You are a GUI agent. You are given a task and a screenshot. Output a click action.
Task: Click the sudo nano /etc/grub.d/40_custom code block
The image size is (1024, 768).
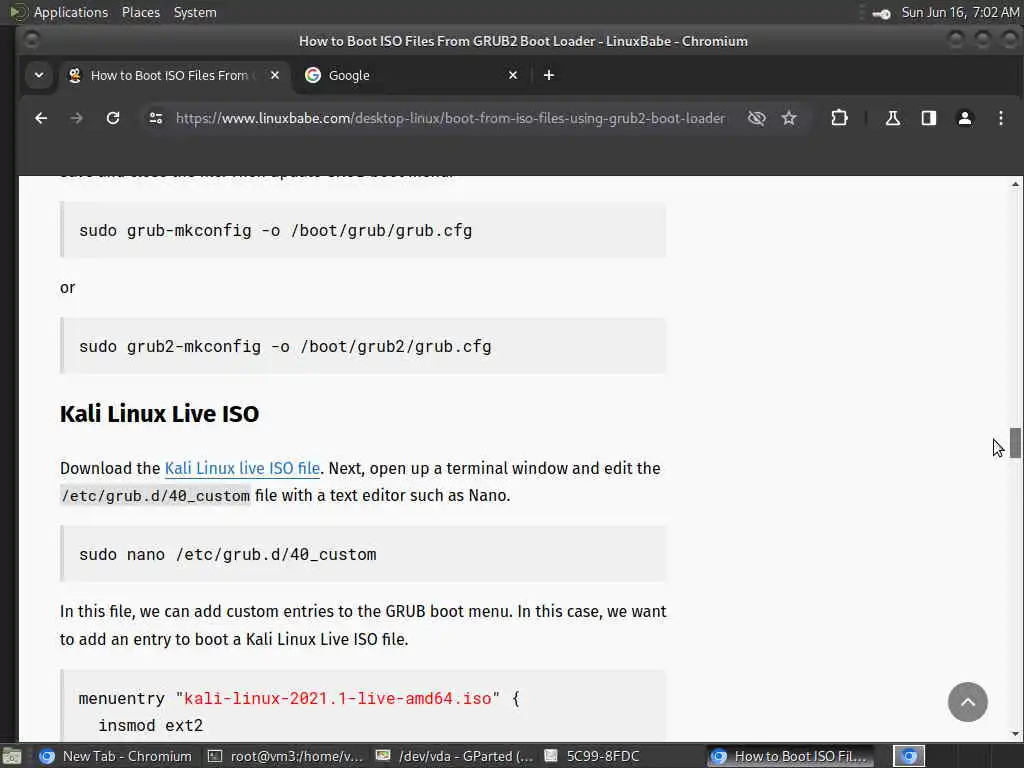(x=363, y=554)
